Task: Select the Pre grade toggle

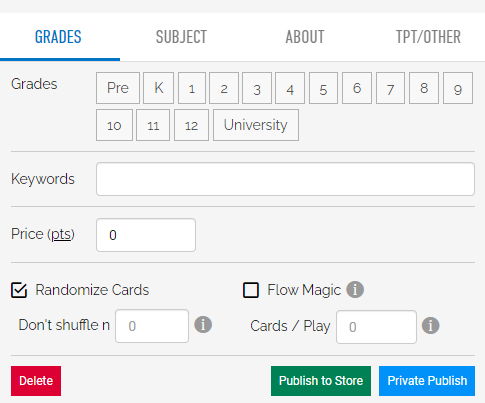Action: [118, 88]
